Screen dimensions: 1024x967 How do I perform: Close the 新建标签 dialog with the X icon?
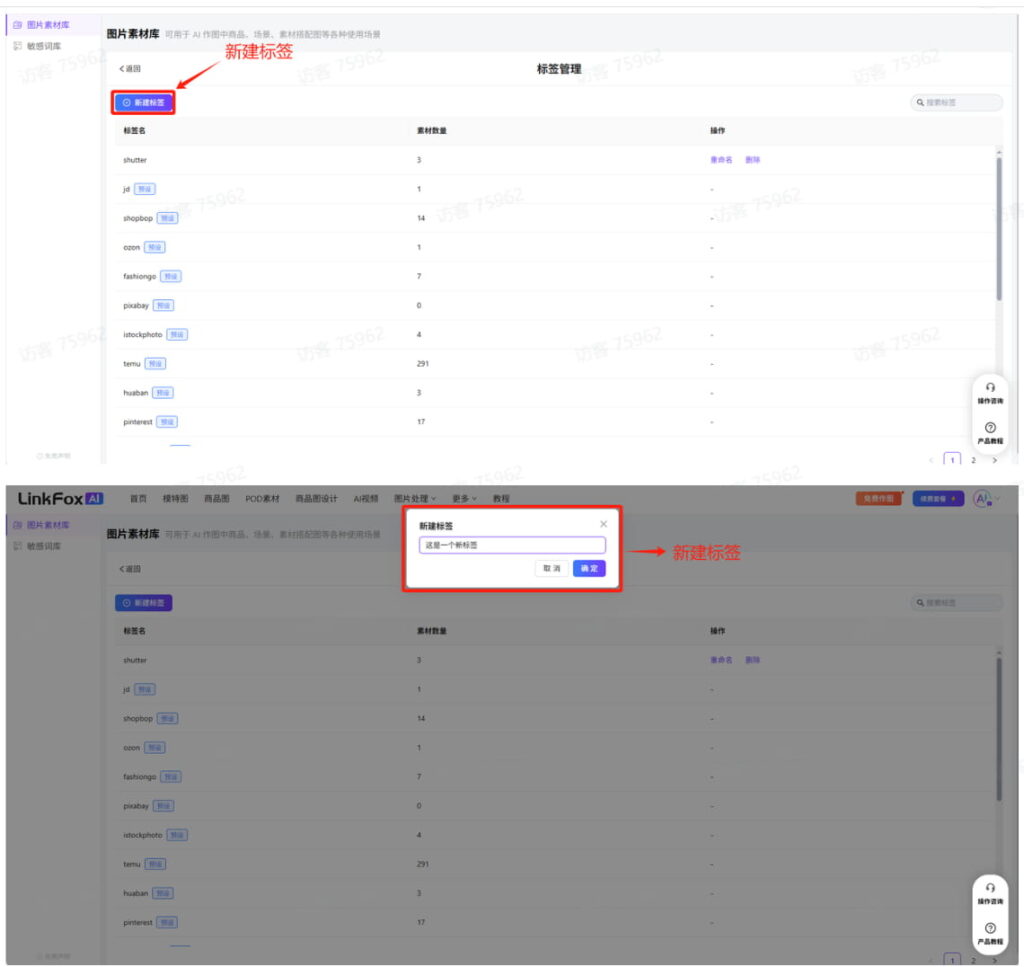tap(603, 524)
